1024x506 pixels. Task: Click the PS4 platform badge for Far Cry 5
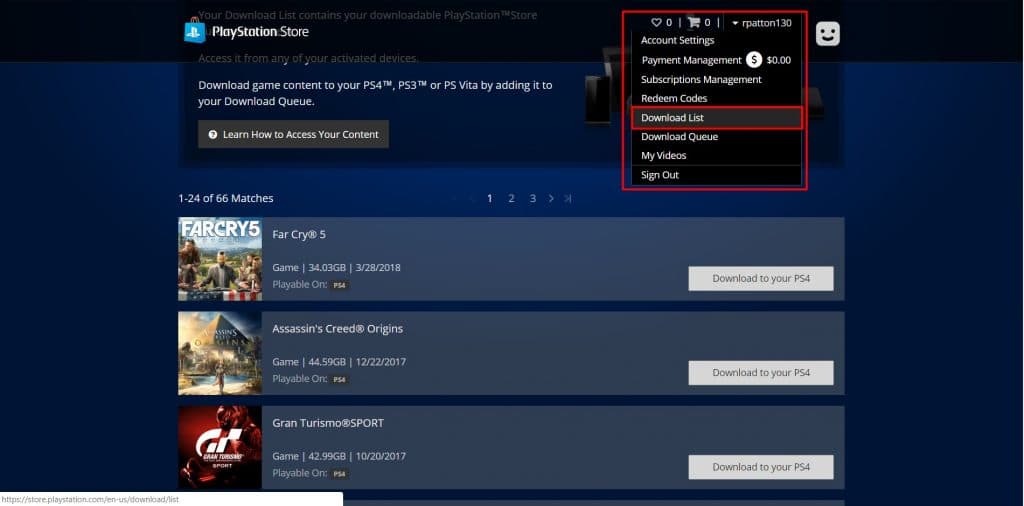click(x=340, y=285)
